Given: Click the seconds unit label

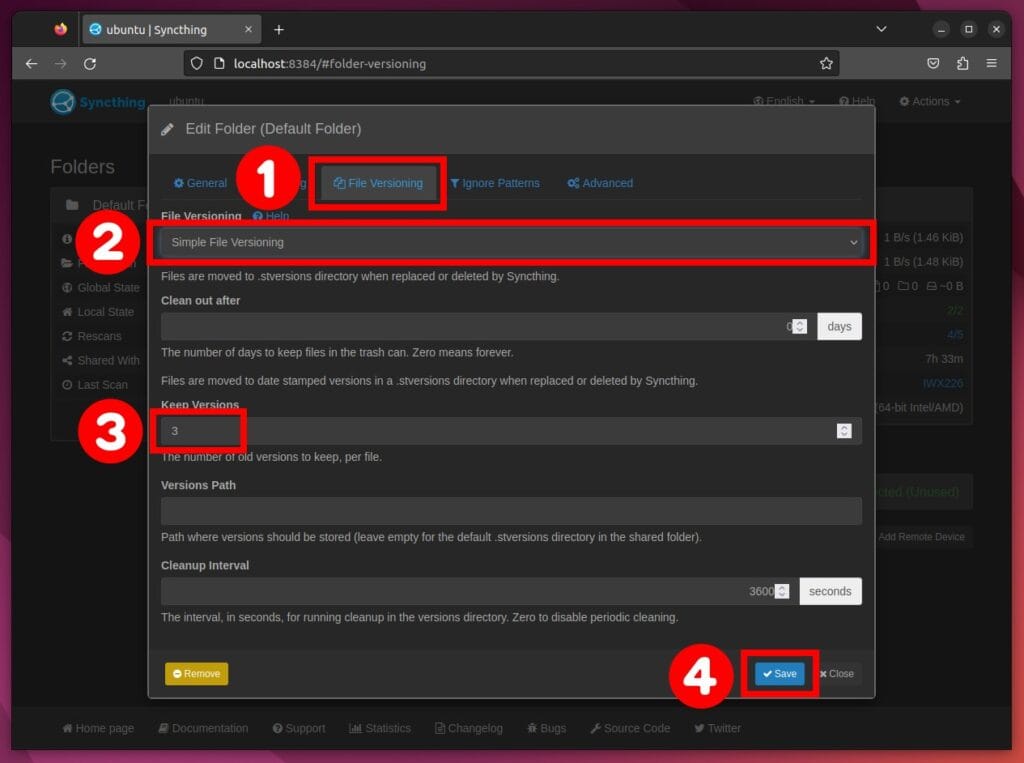Looking at the screenshot, I should [x=830, y=591].
